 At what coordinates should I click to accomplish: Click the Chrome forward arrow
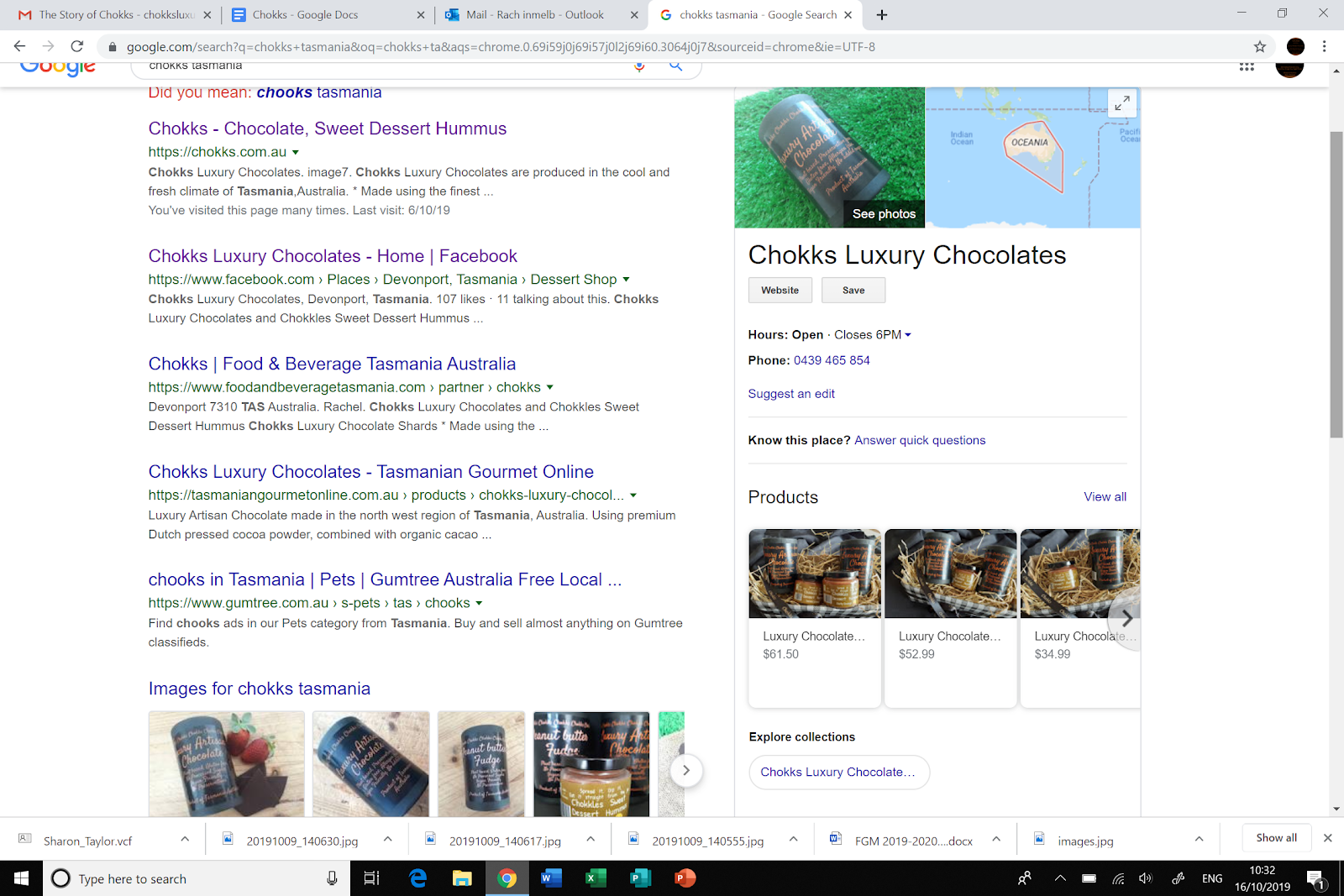click(48, 47)
